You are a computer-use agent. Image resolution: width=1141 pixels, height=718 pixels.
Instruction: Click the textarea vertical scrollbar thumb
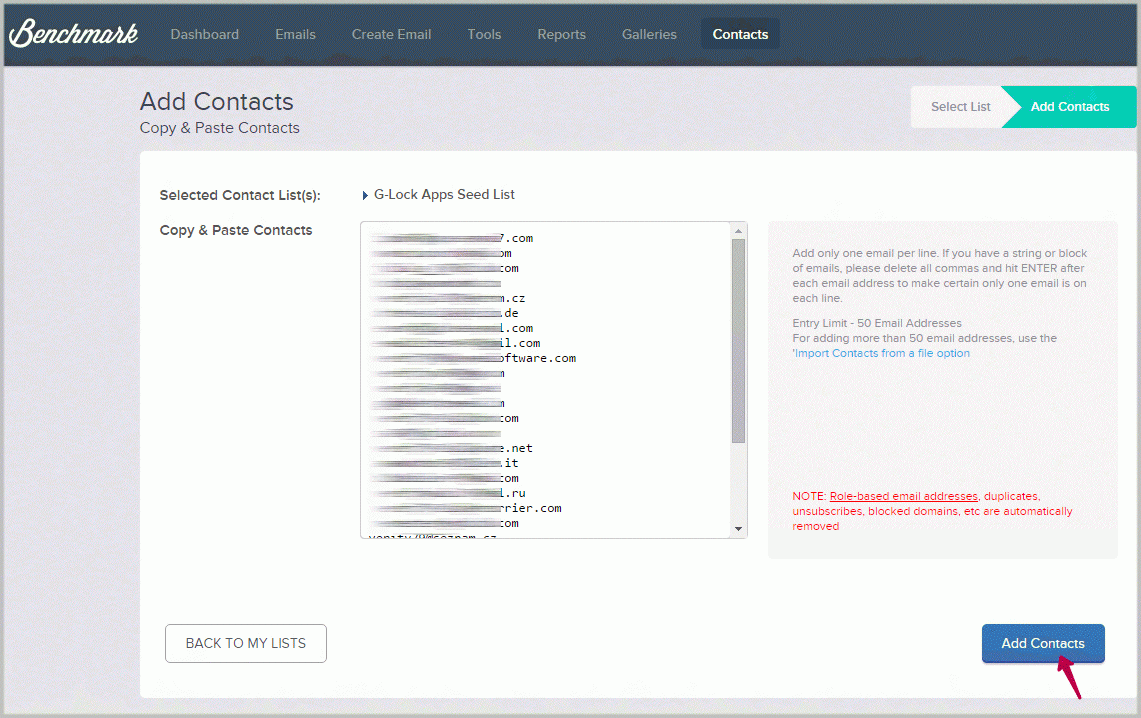point(738,340)
